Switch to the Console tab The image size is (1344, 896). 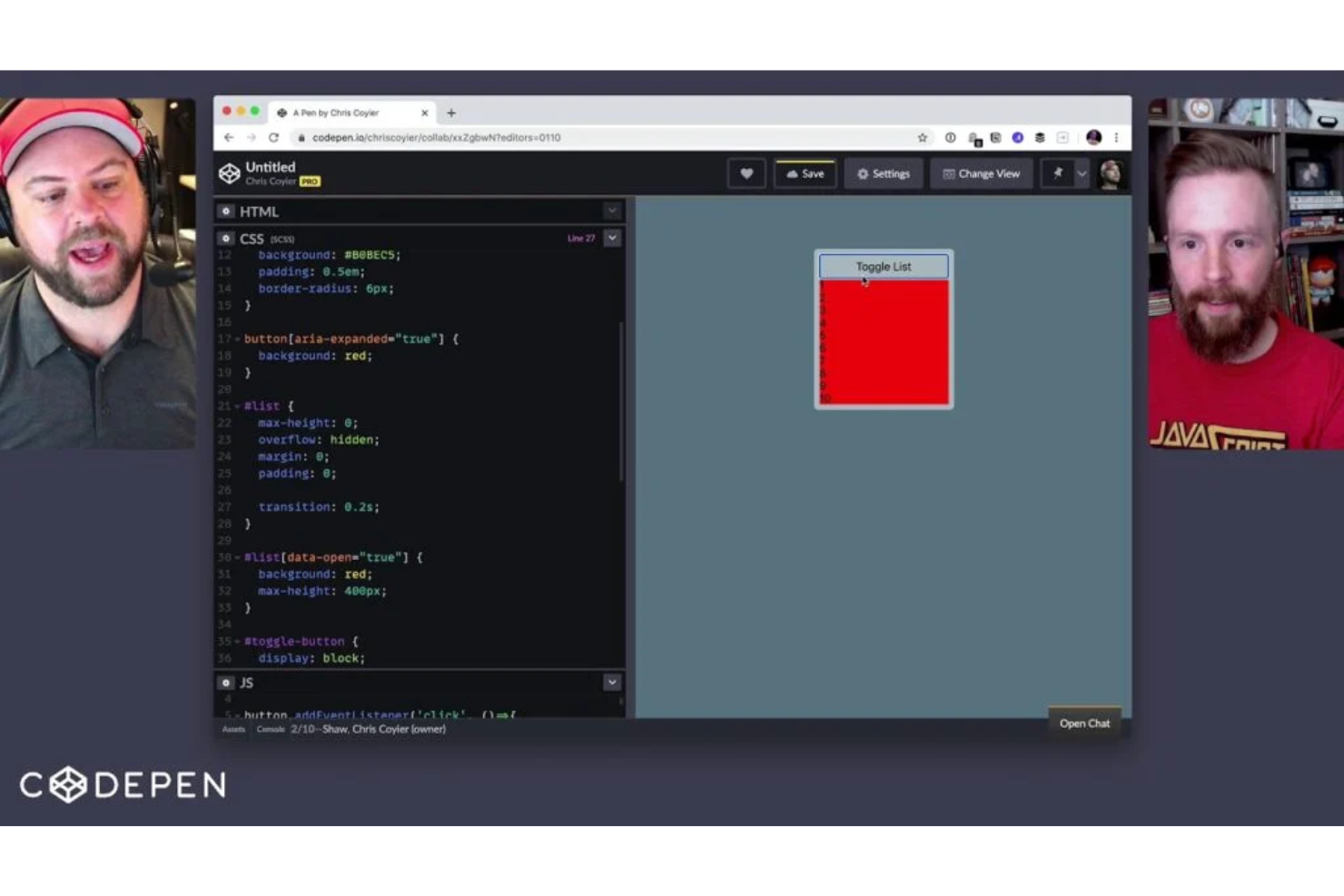tap(270, 729)
